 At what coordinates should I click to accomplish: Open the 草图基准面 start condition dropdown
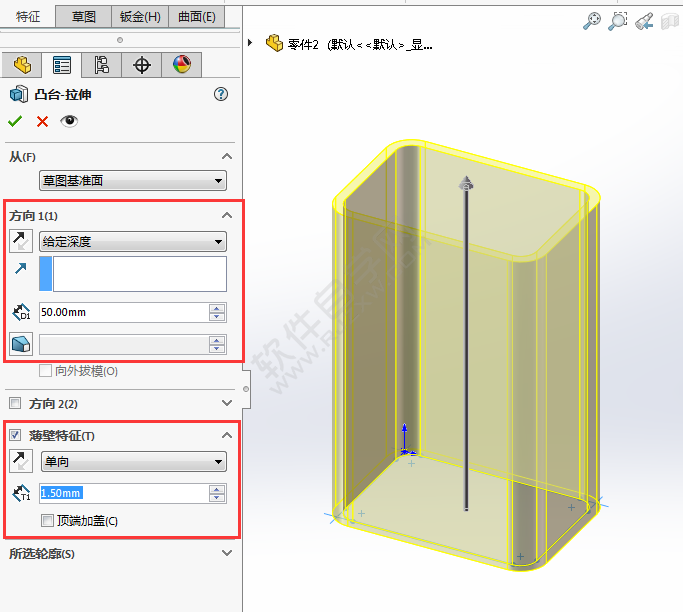[133, 180]
